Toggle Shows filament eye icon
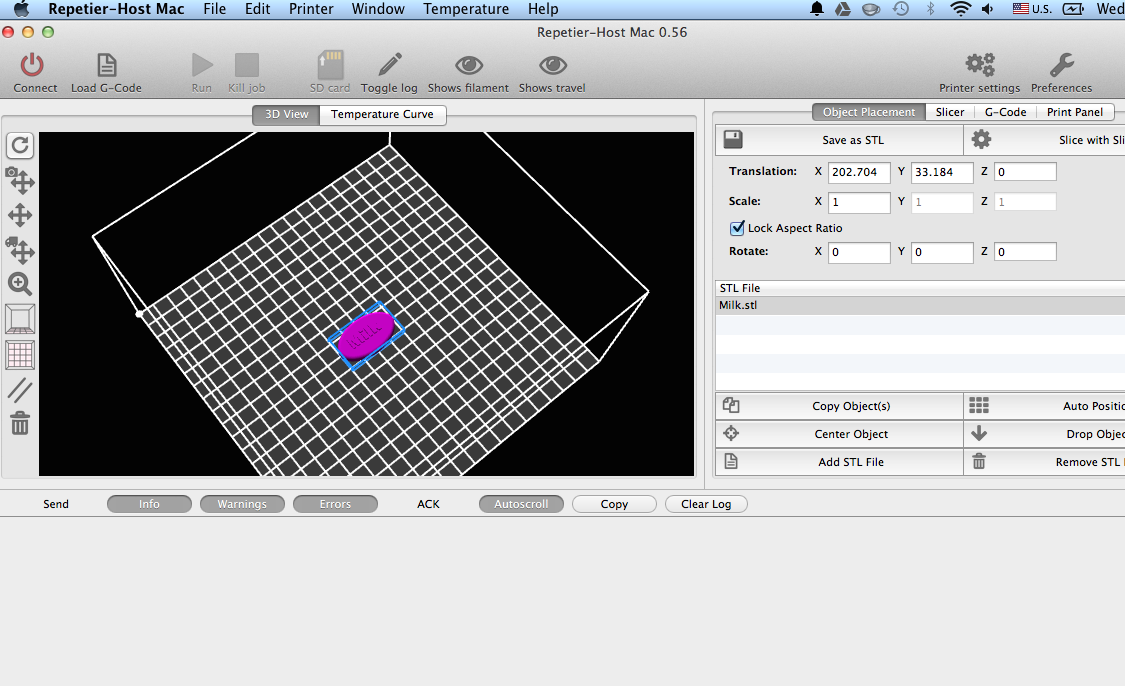This screenshot has width=1125, height=686. 469,65
